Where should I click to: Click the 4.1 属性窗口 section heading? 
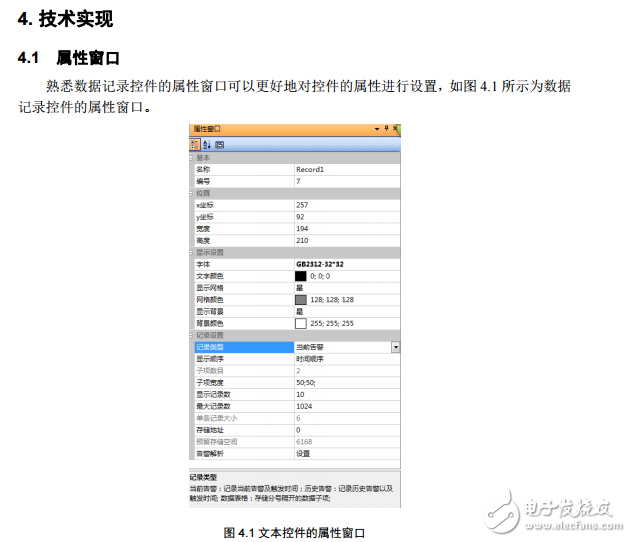coord(68,58)
